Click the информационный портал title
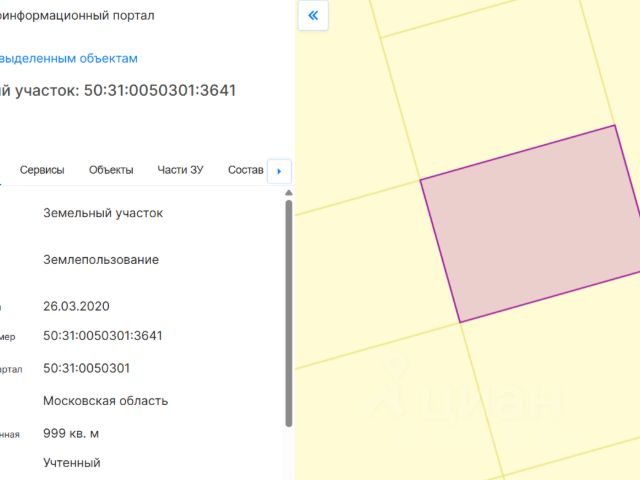The width and height of the screenshot is (640, 480). pyautogui.click(x=77, y=16)
